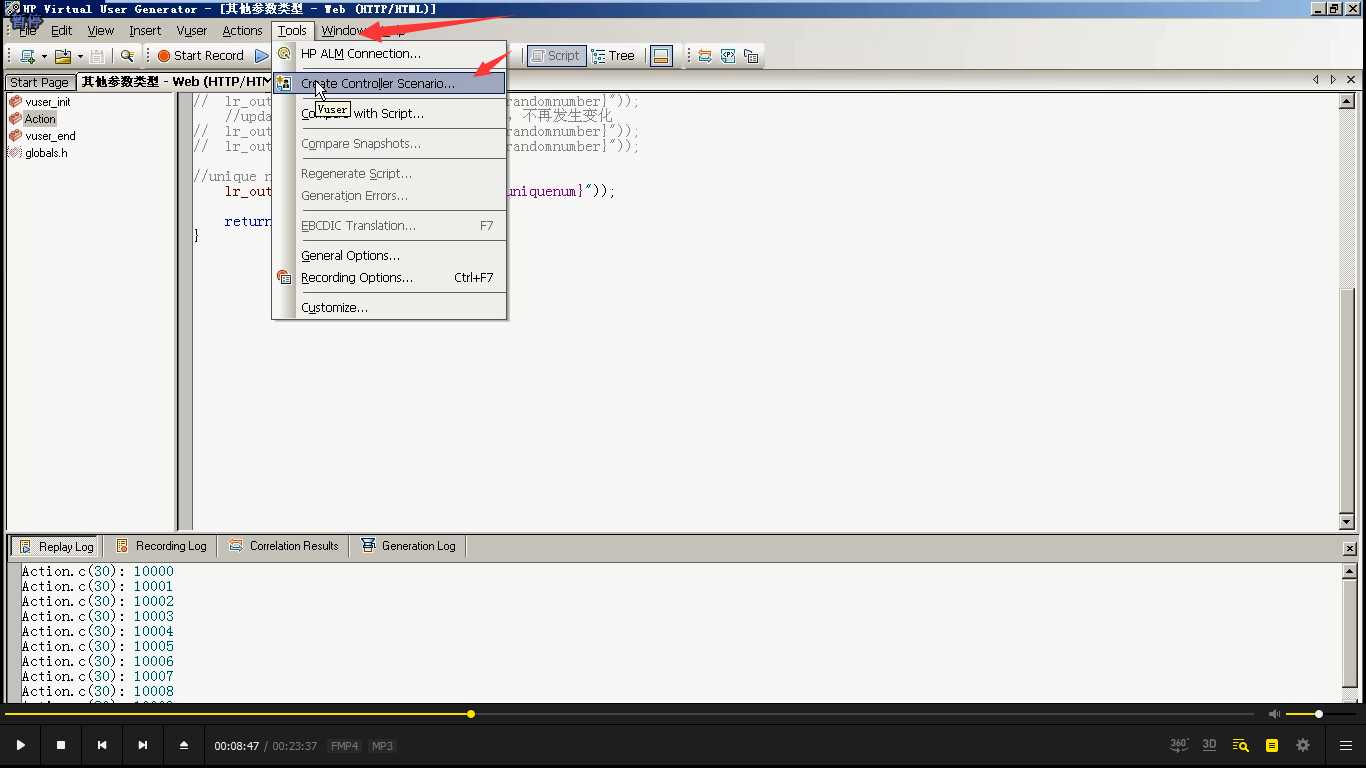The height and width of the screenshot is (768, 1366).
Task: Click the magnifier find icon in toolbar
Action: click(x=127, y=56)
